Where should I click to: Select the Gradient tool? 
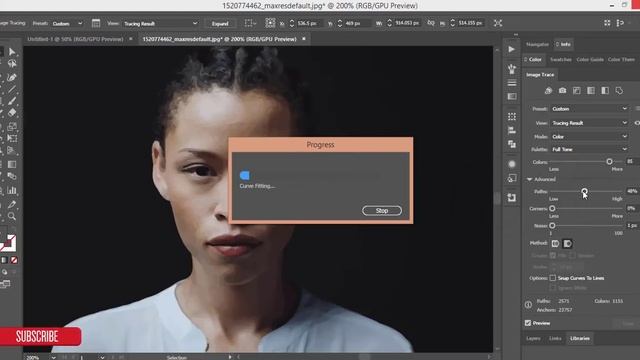point(12,164)
